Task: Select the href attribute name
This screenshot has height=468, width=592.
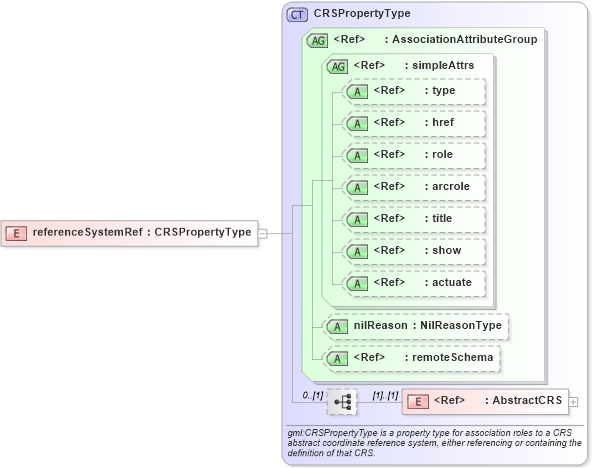Action: (443, 122)
